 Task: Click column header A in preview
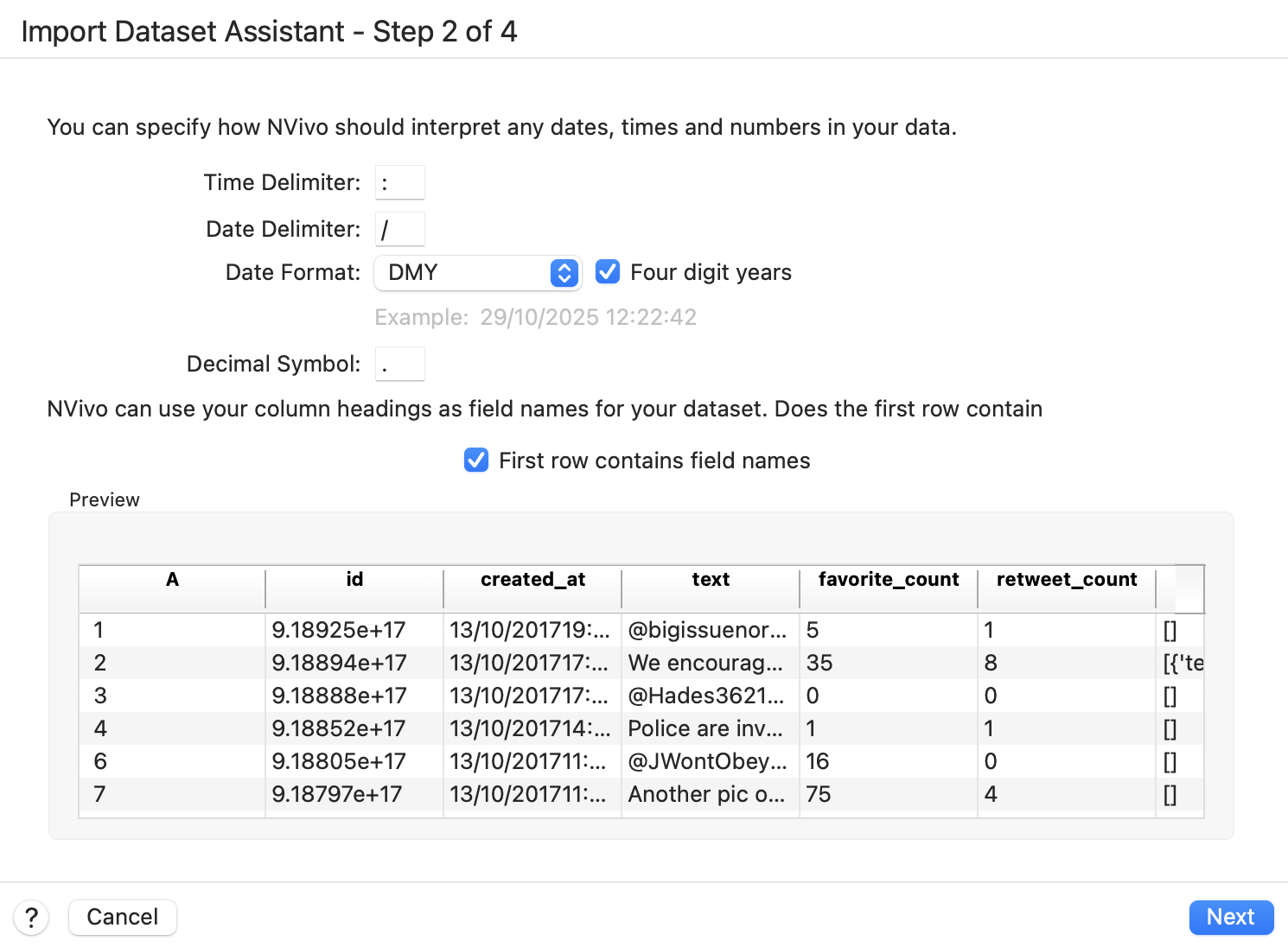tap(172, 580)
